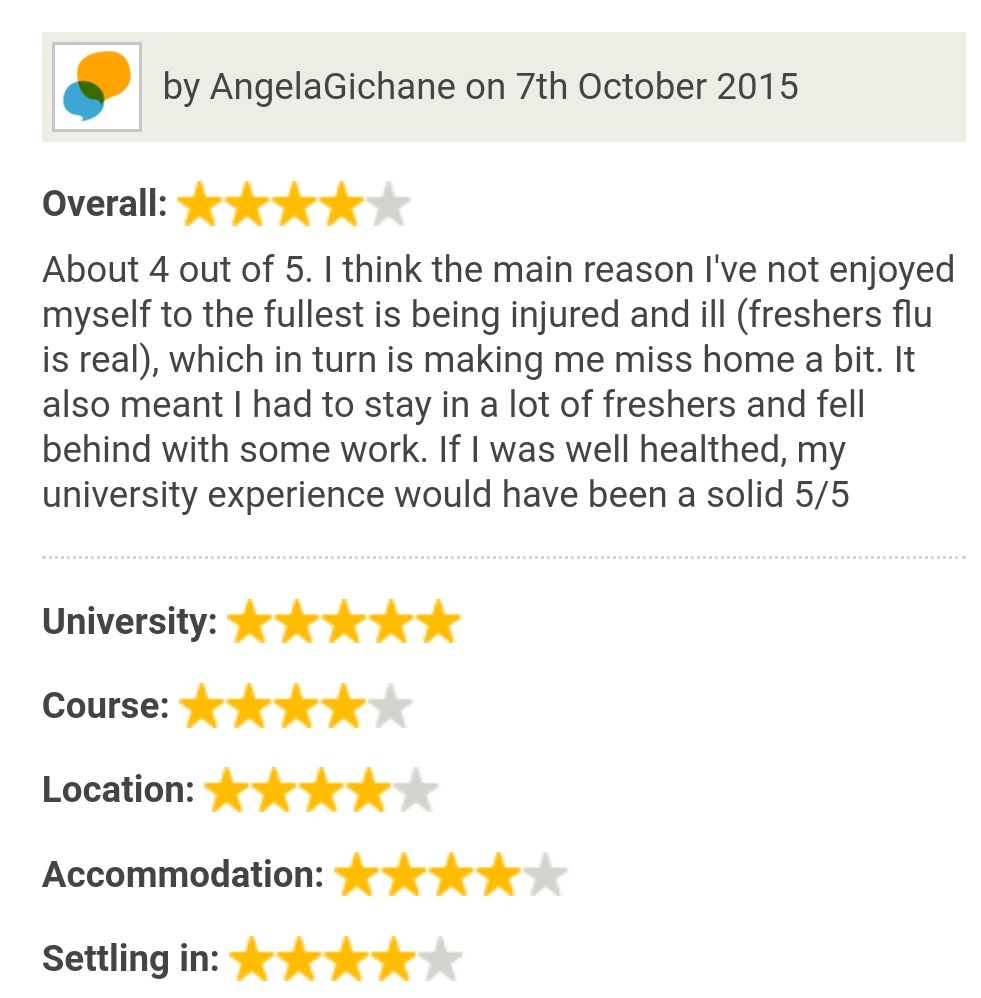Click the speech bubble avatar icon
981x998 pixels.
tap(97, 87)
